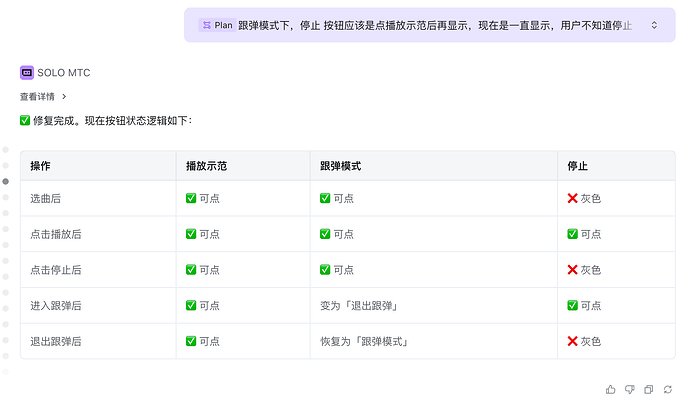Click the SOLO MTC agent avatar icon
The width and height of the screenshot is (690, 400).
pyautogui.click(x=27, y=73)
